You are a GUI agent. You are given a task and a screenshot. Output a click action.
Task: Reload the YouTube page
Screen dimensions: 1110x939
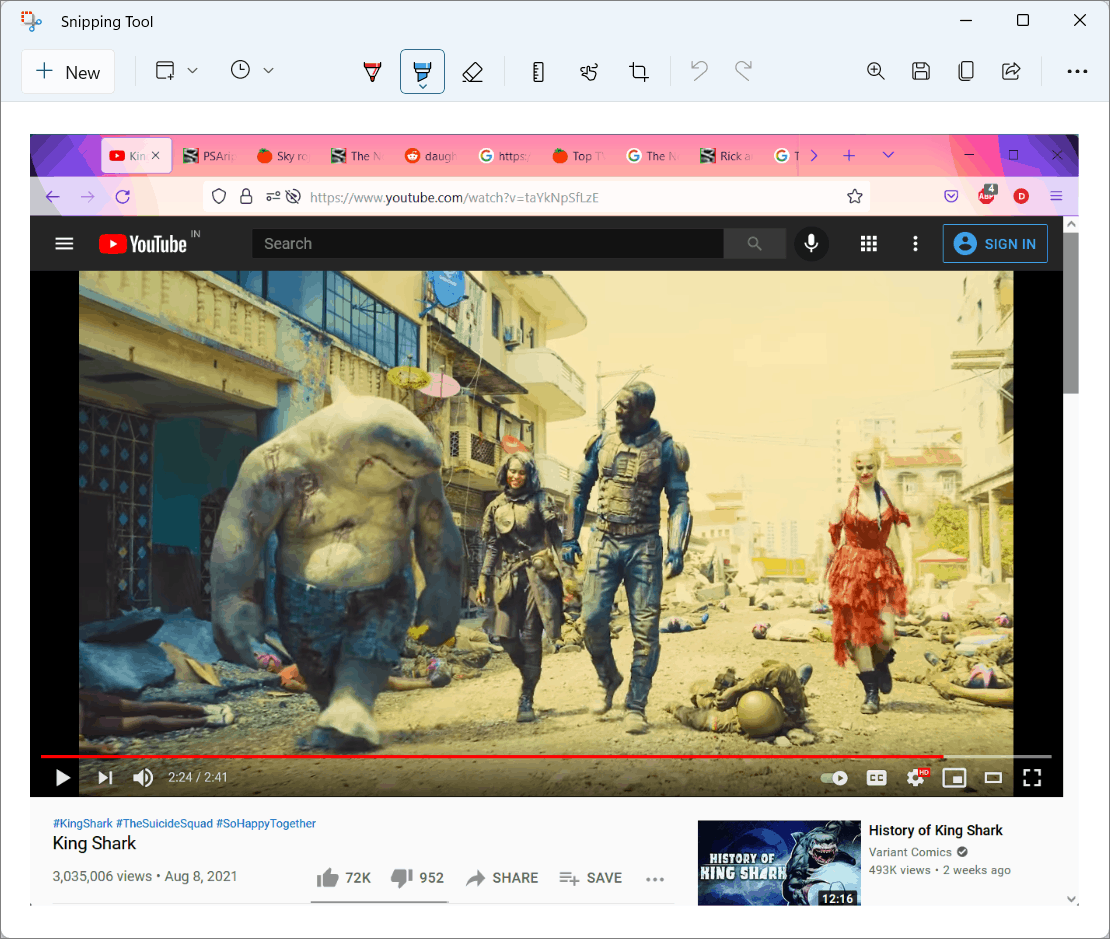point(122,197)
